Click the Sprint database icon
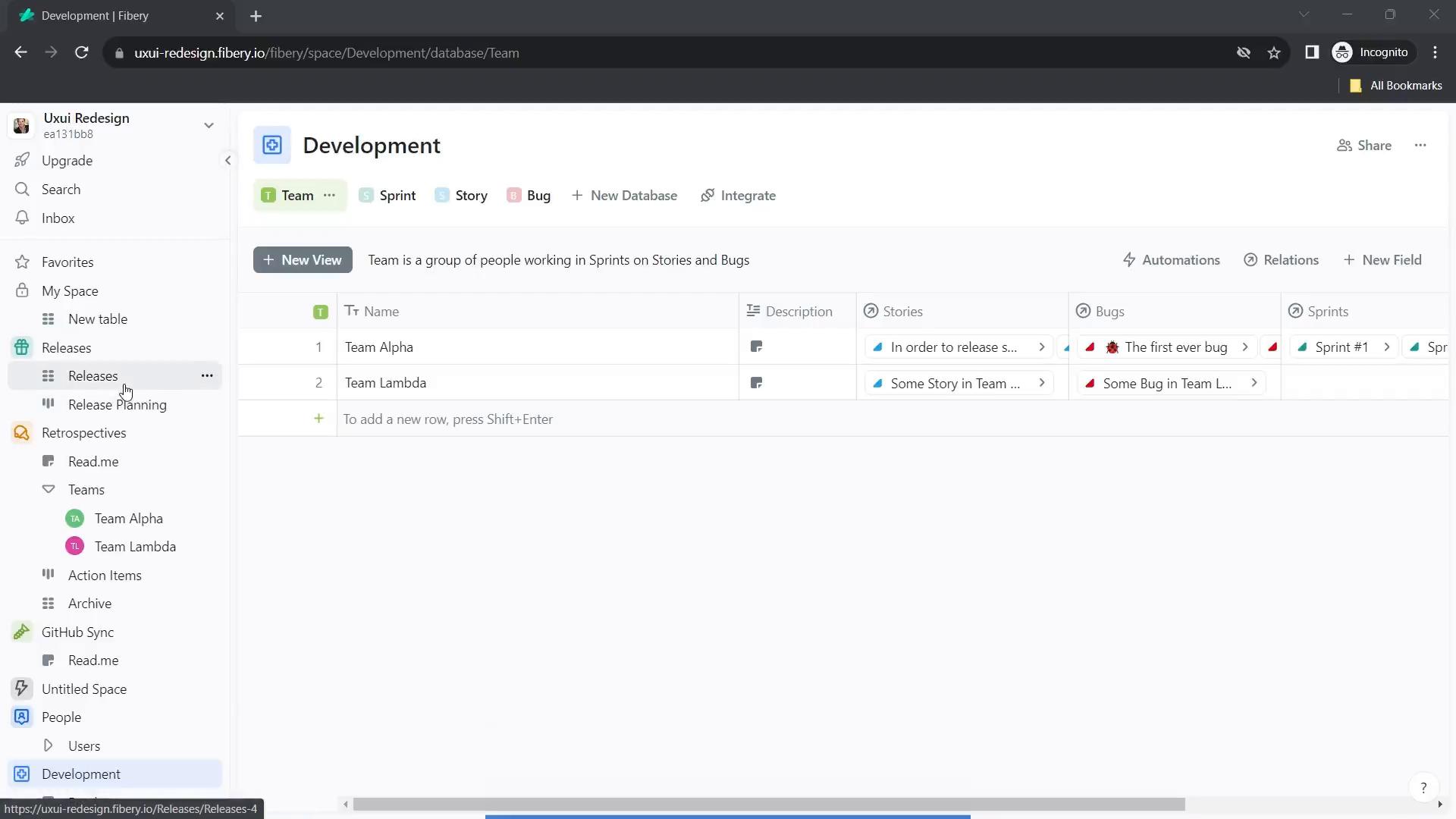The width and height of the screenshot is (1456, 819). coord(366,195)
